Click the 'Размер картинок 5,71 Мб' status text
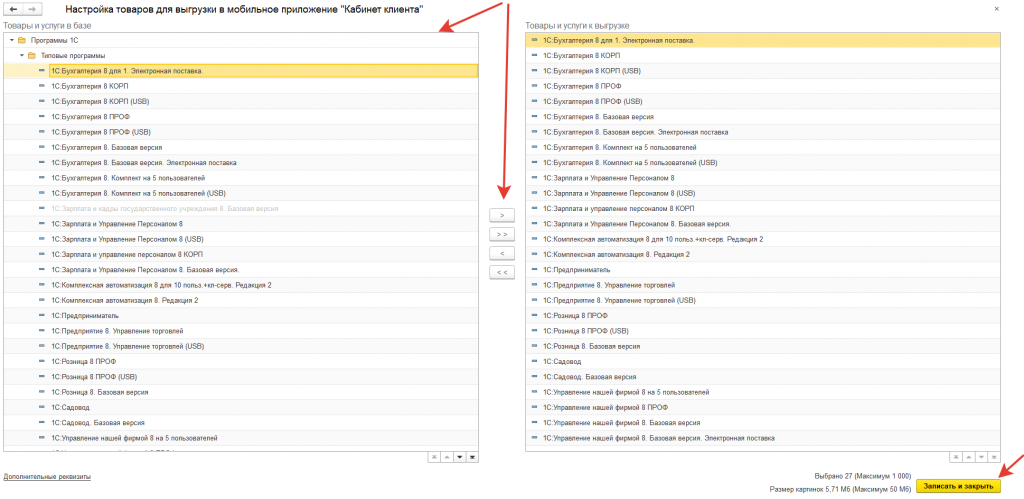1024x499 pixels. 841,488
